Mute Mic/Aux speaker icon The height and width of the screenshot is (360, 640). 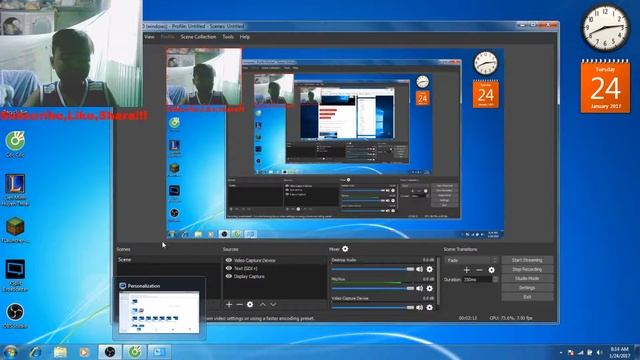420,289
